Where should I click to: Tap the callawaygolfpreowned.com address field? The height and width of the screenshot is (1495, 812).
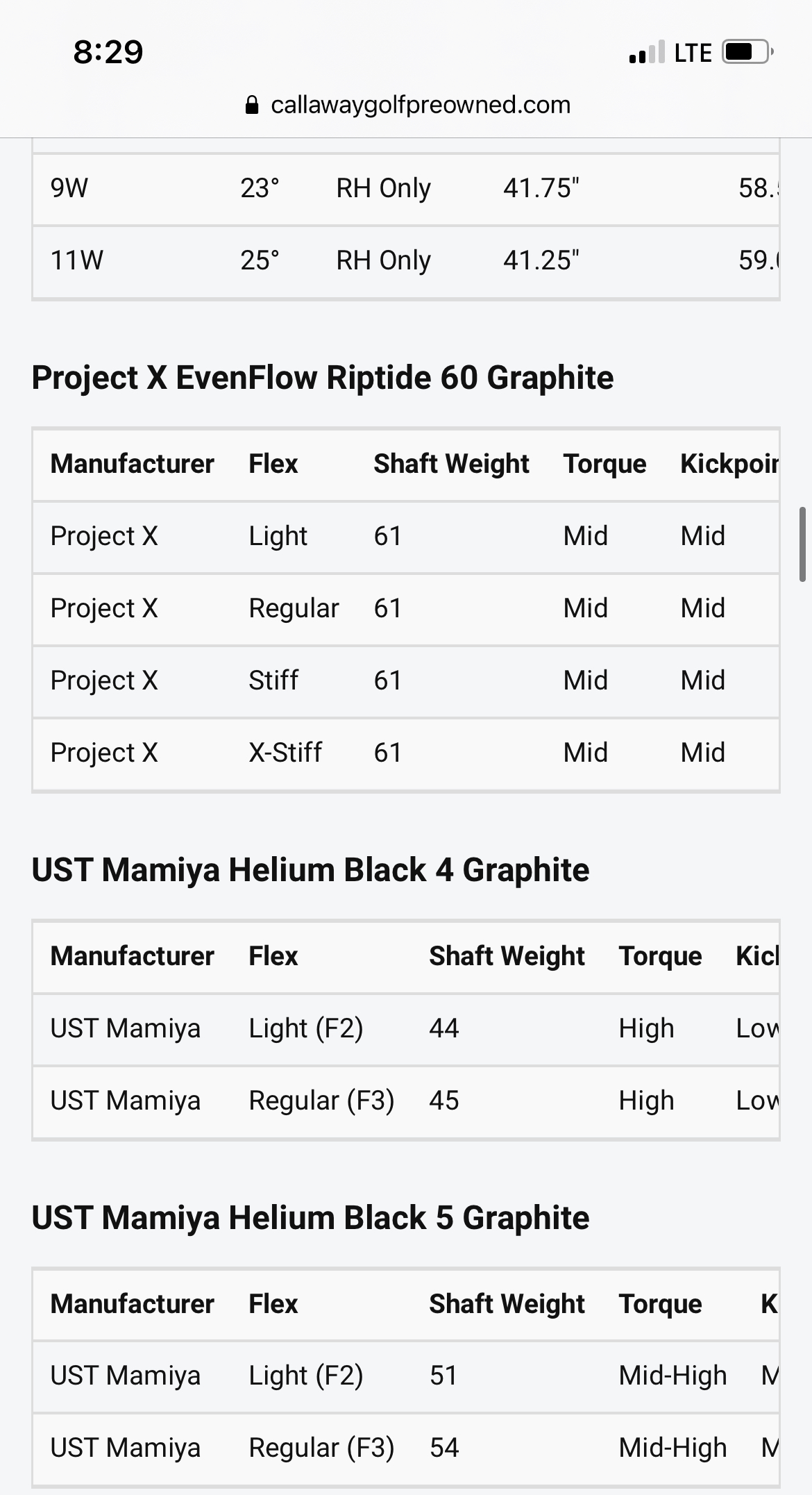click(420, 105)
